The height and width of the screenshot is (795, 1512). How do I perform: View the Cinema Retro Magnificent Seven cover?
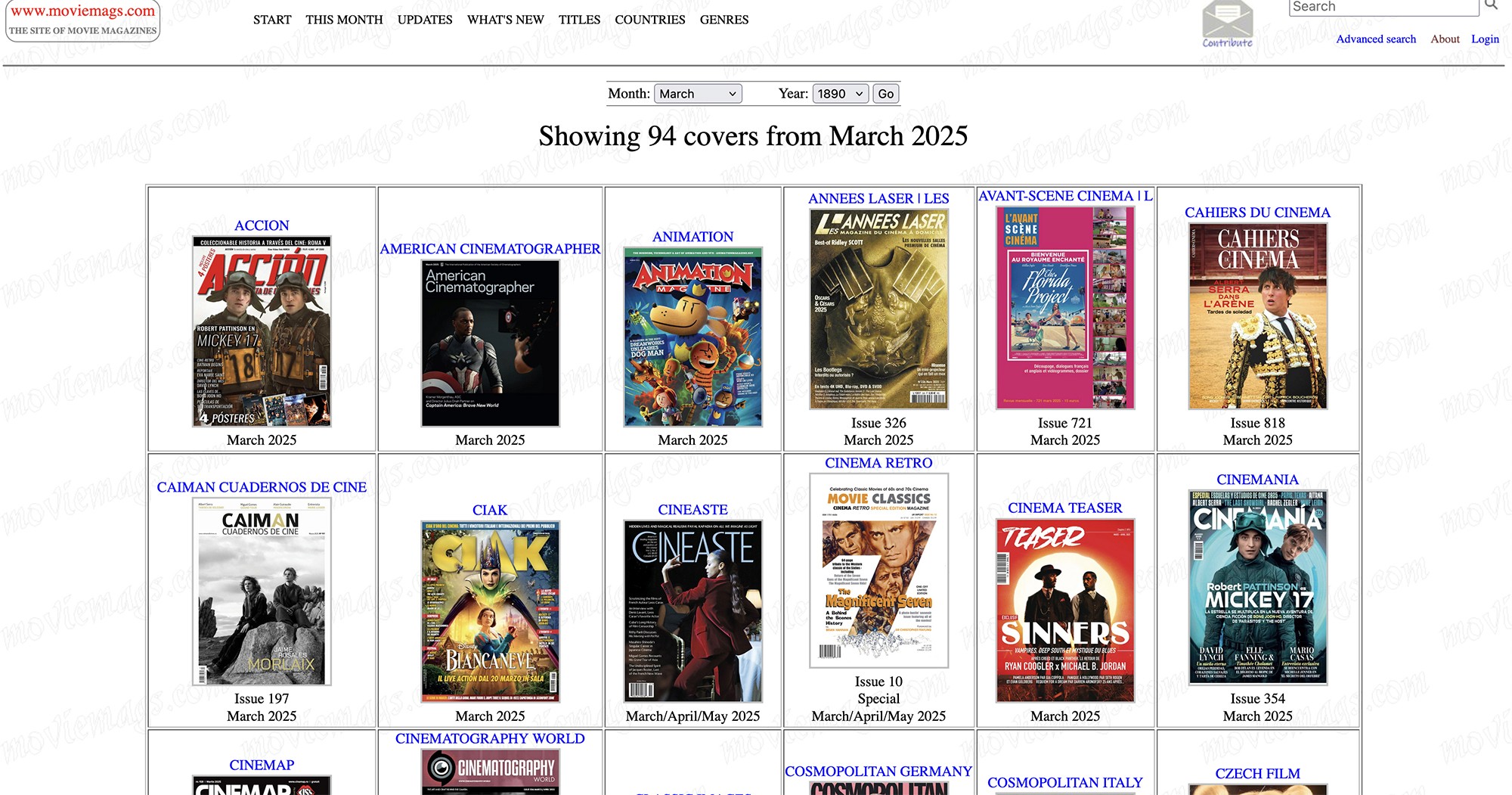pos(878,571)
